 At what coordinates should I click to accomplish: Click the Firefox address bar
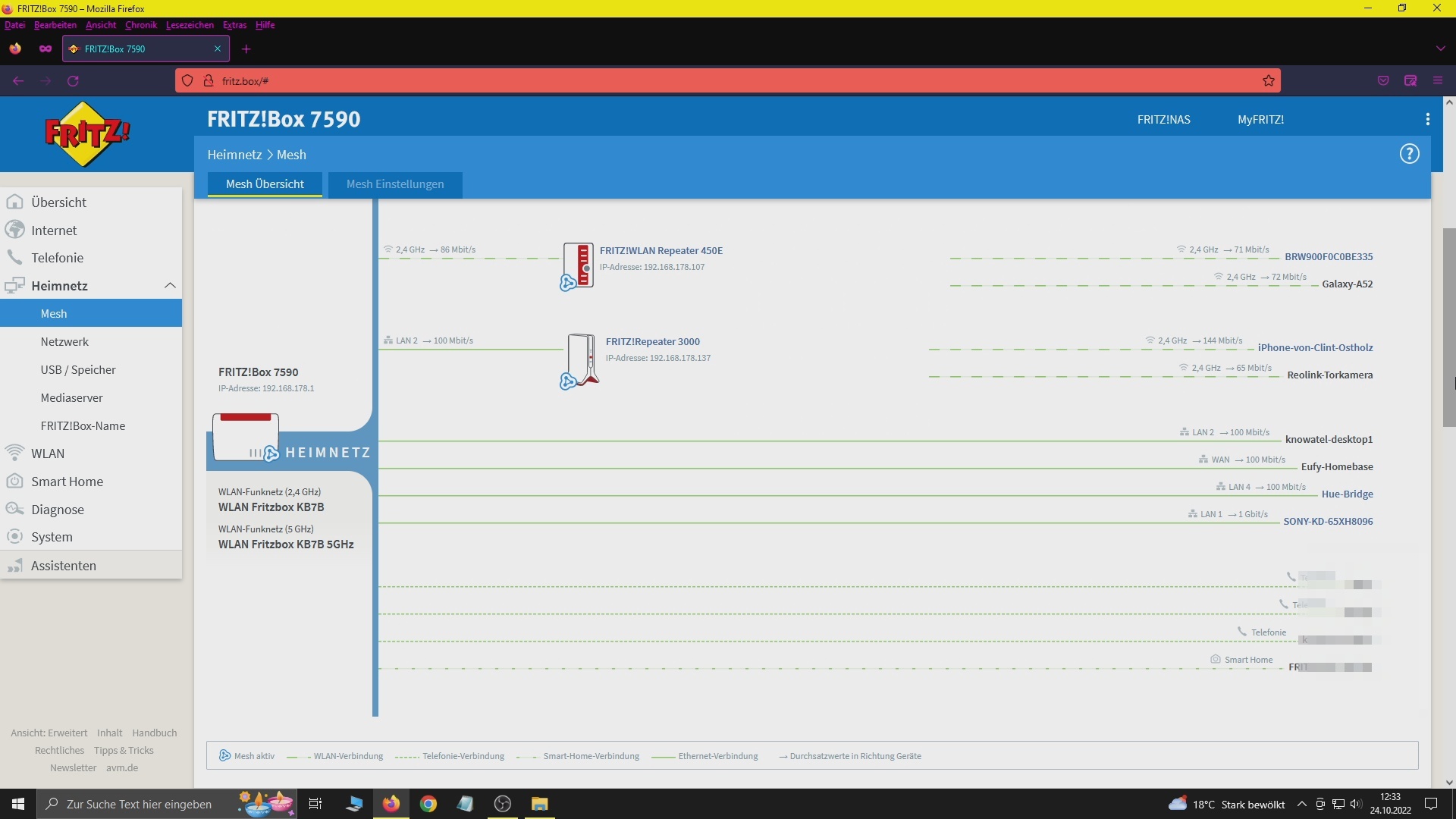(x=728, y=81)
